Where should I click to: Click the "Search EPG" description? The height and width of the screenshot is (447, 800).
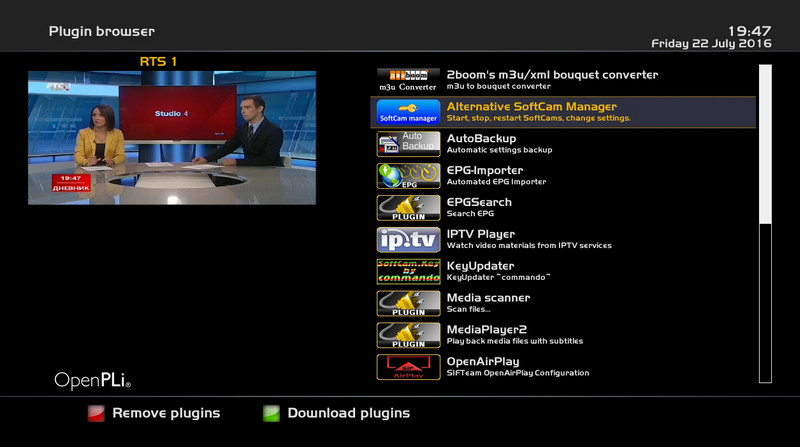[470, 214]
